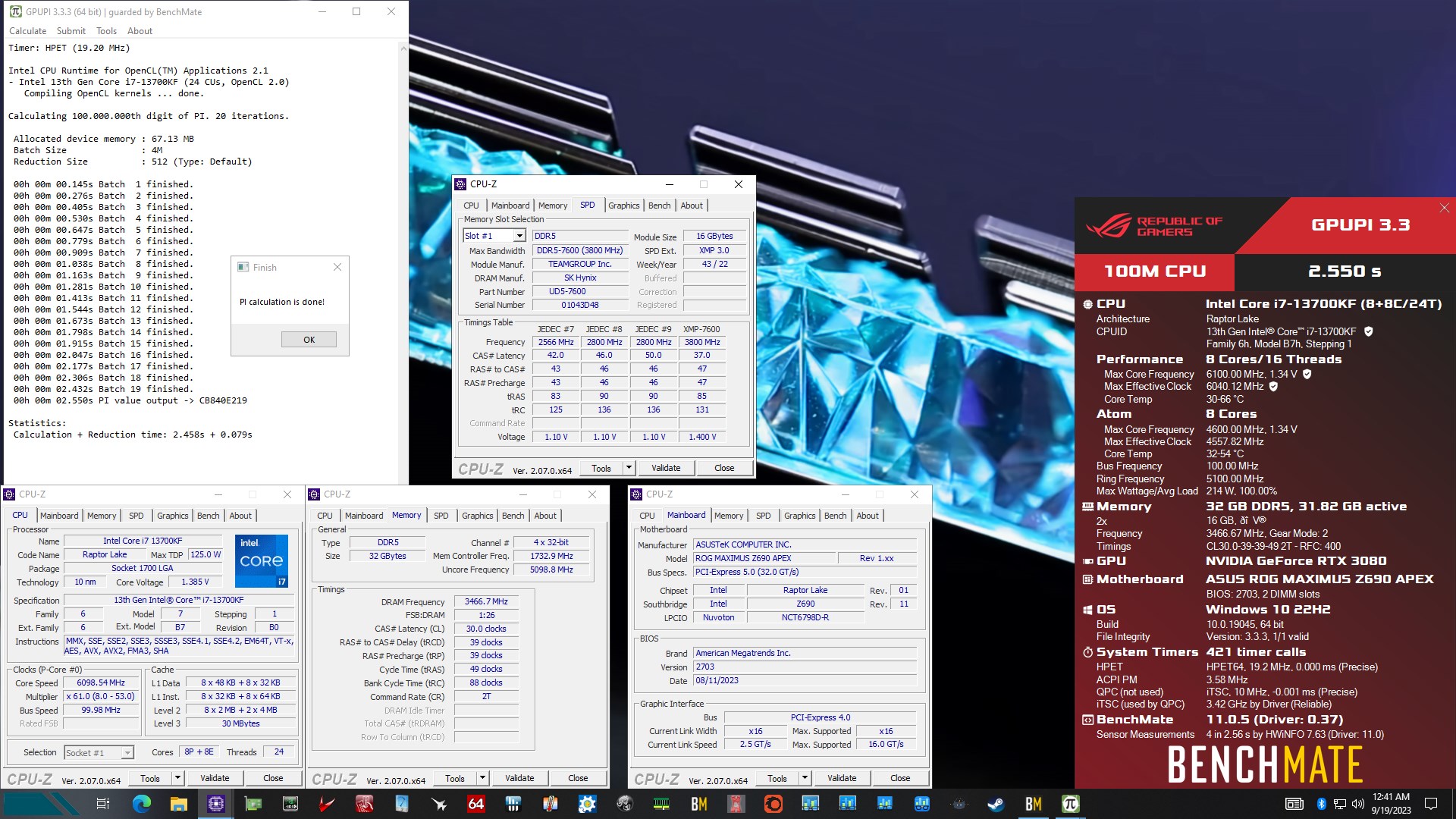Viewport: 1456px width, 819px height.
Task: Open the red AIDA64 taskbar icon
Action: (x=475, y=804)
